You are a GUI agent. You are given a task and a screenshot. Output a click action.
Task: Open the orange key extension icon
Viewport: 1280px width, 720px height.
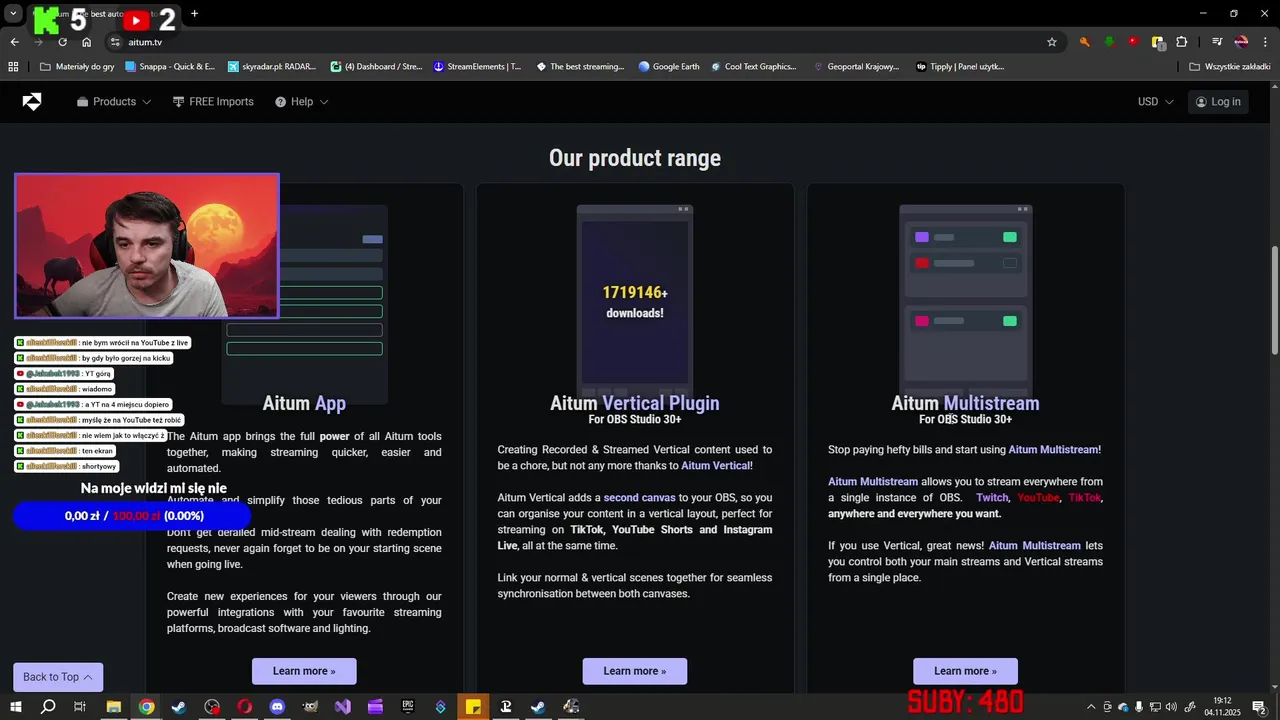(x=1084, y=42)
